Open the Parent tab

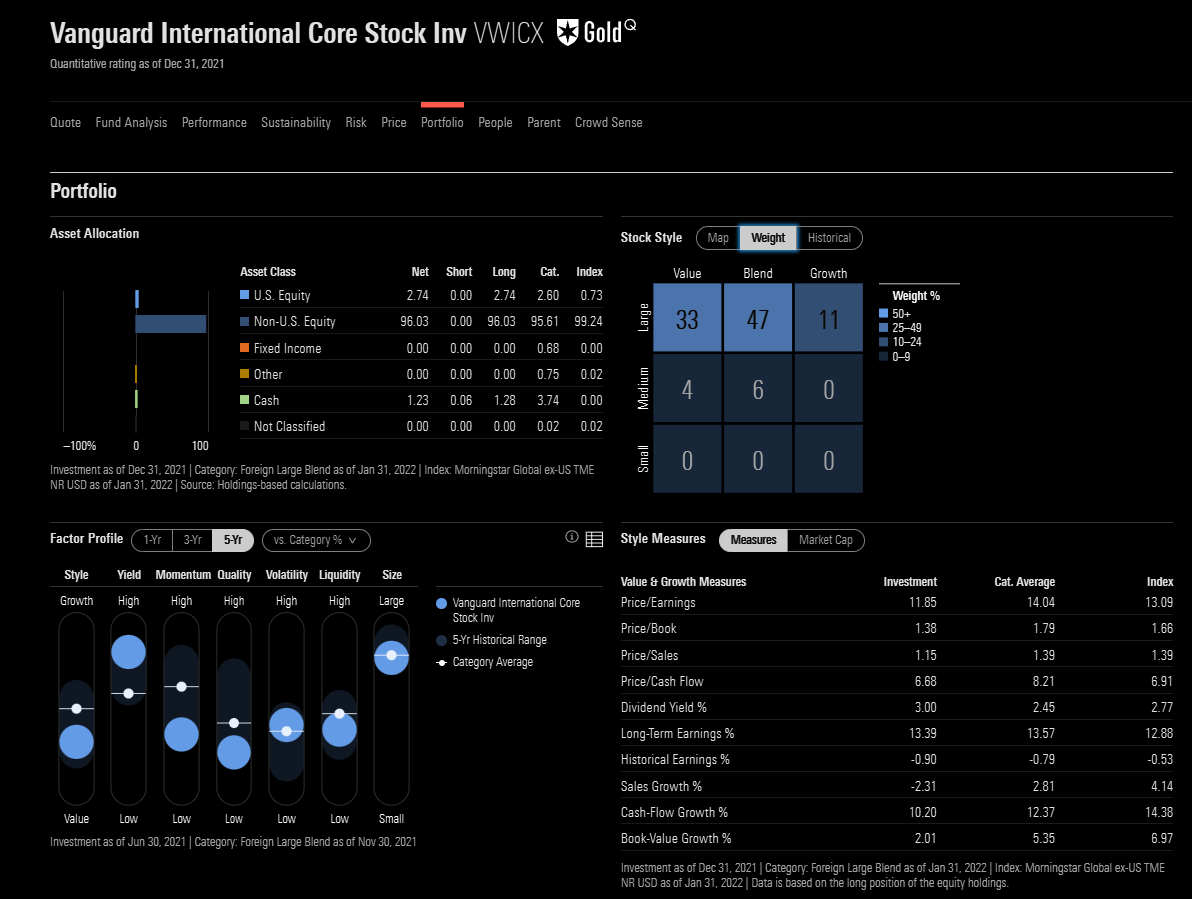(x=544, y=122)
